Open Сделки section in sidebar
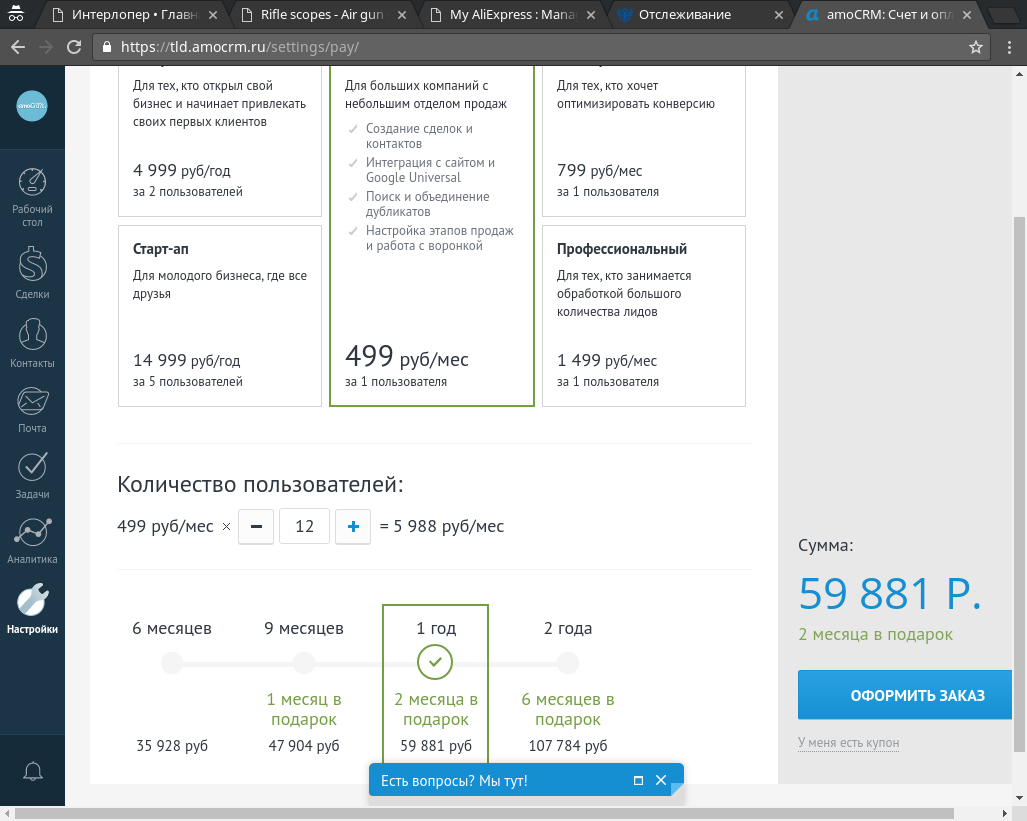 point(32,273)
